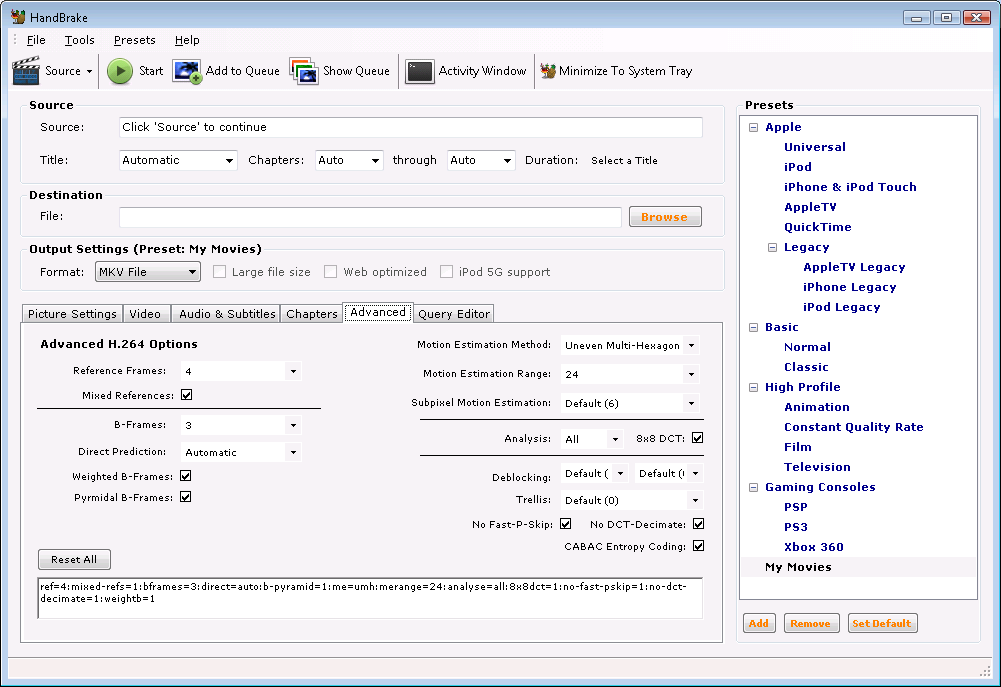
Task: Collapse the Basic presets group
Action: click(753, 327)
